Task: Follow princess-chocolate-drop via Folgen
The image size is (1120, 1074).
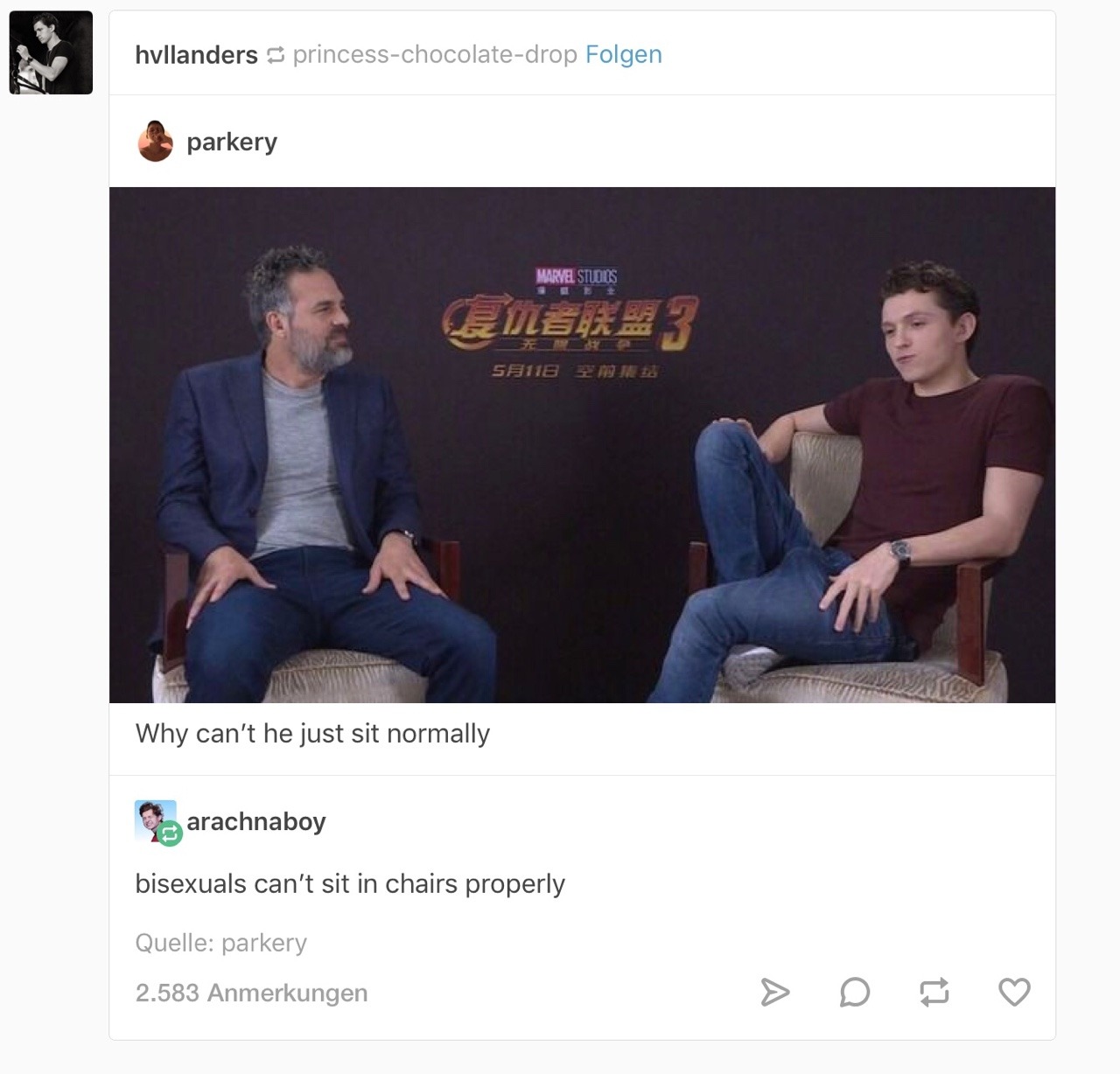Action: tap(624, 54)
